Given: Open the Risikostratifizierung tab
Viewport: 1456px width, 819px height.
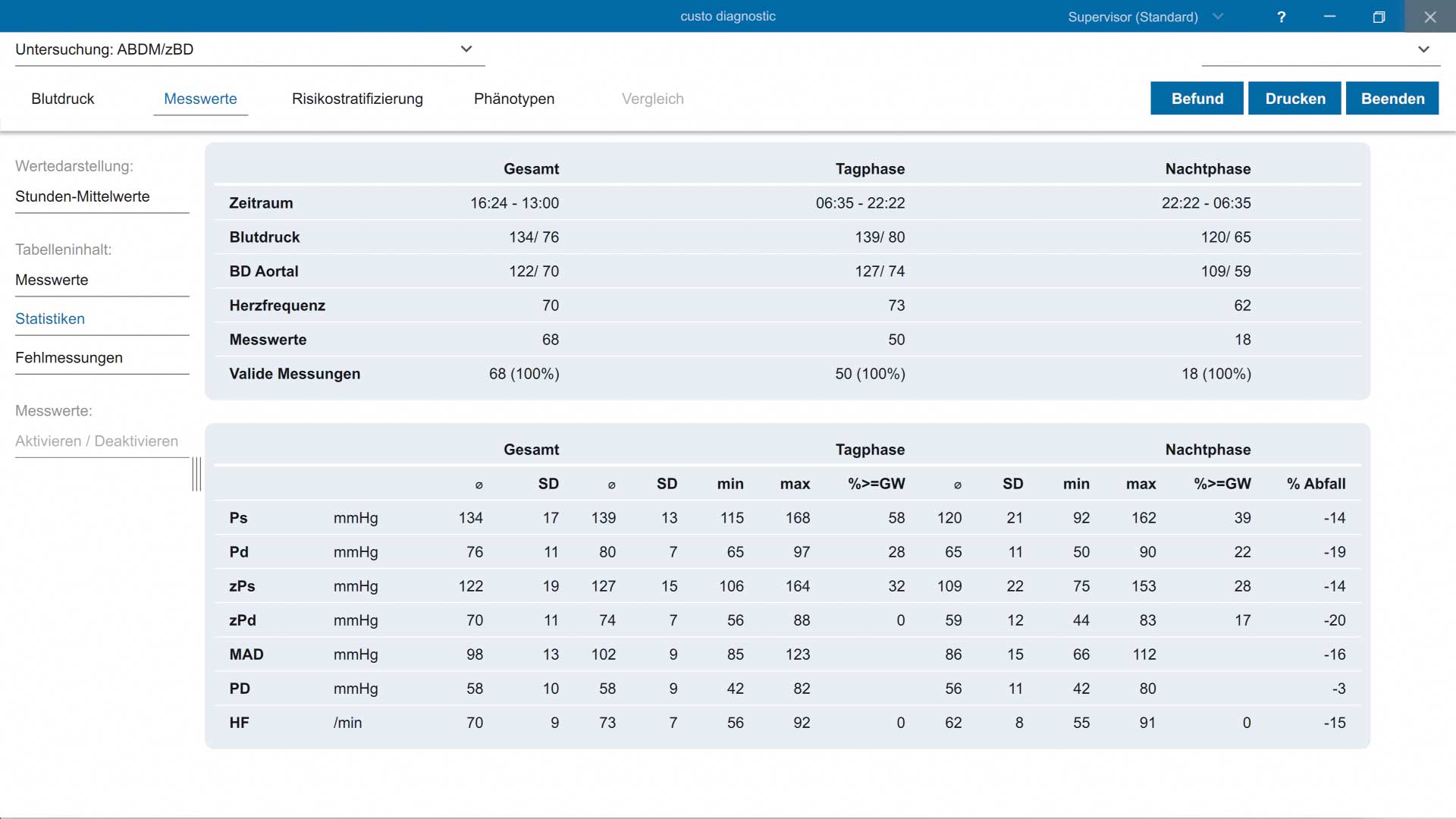Looking at the screenshot, I should click(x=357, y=99).
